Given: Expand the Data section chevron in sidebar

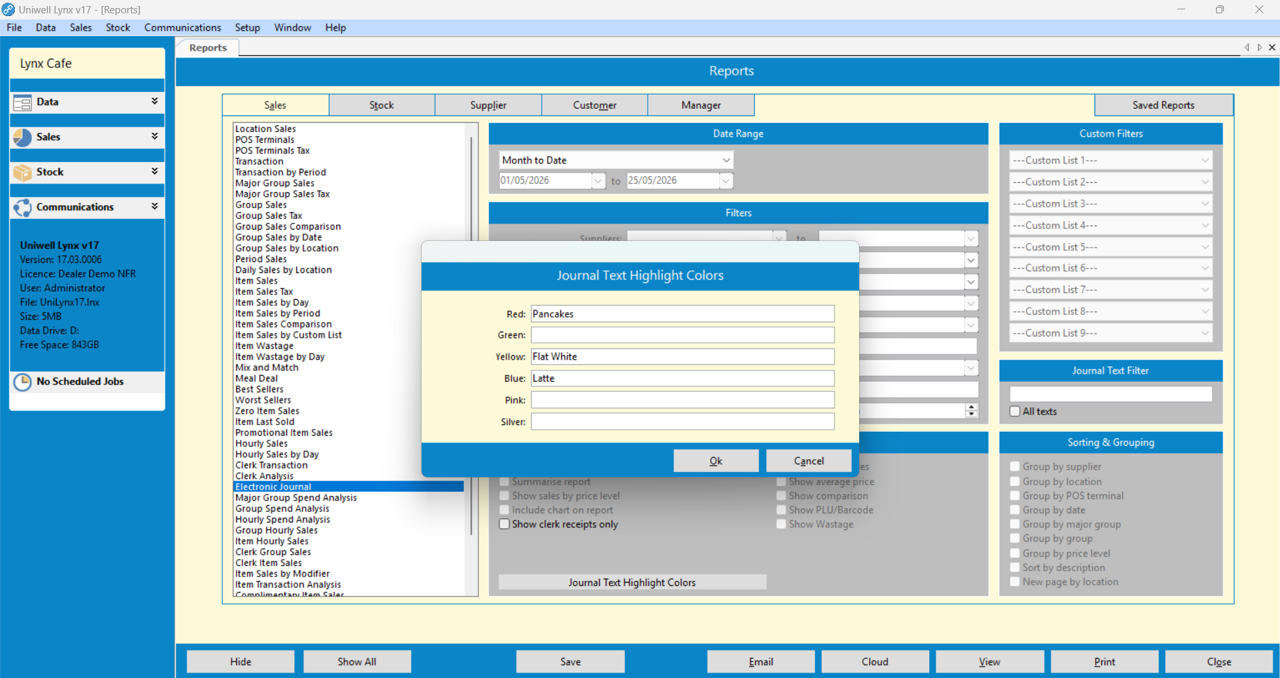Looking at the screenshot, I should [x=154, y=101].
